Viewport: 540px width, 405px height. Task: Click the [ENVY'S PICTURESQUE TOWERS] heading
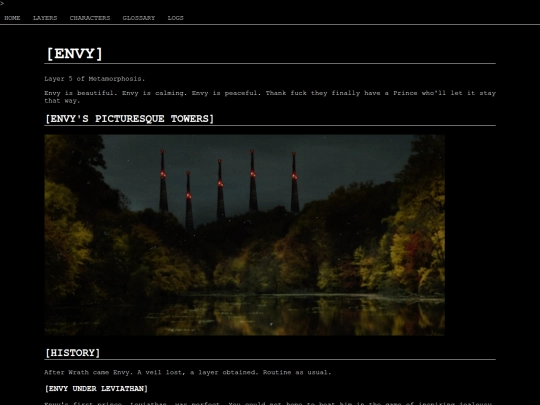point(129,119)
